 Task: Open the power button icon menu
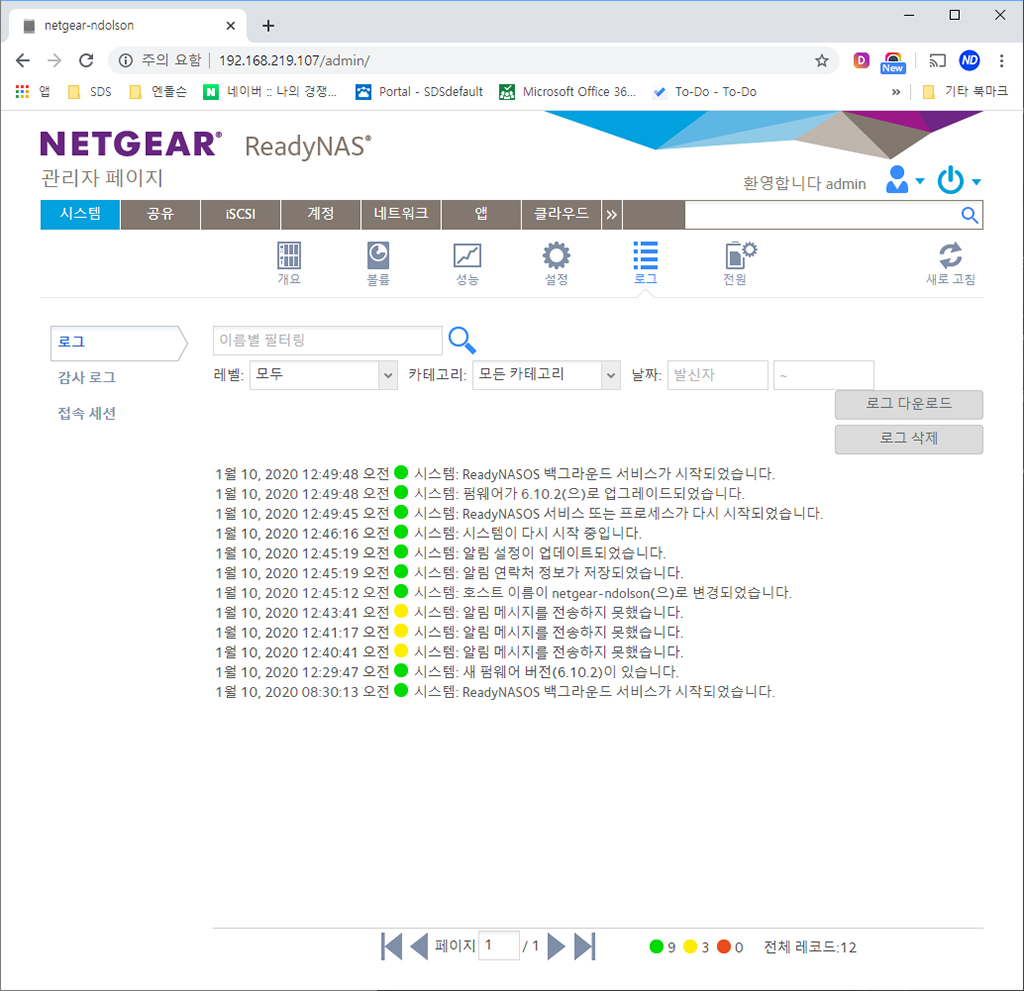(x=950, y=180)
